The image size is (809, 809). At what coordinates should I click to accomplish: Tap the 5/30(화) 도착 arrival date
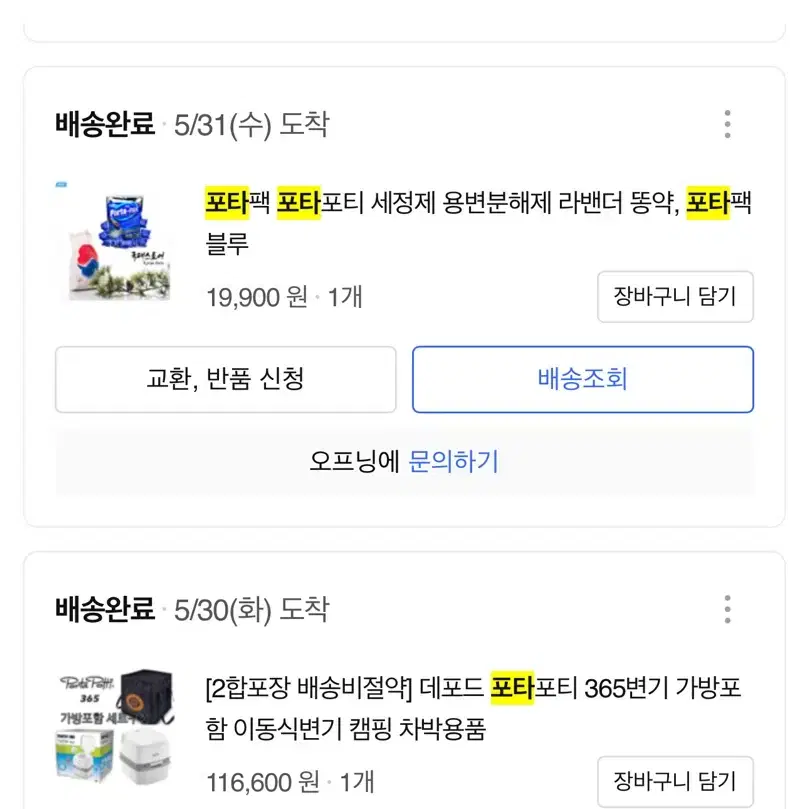[x=251, y=610]
